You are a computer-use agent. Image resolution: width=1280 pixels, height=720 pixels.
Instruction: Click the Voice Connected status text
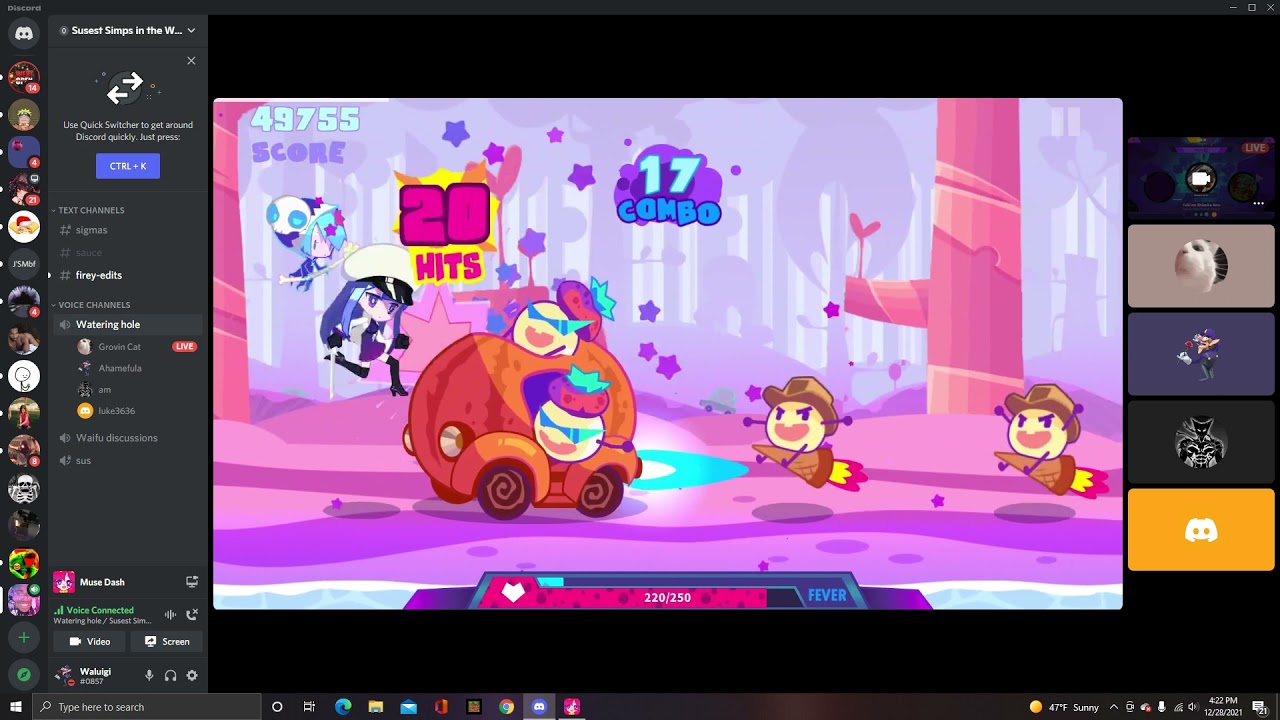(100, 610)
